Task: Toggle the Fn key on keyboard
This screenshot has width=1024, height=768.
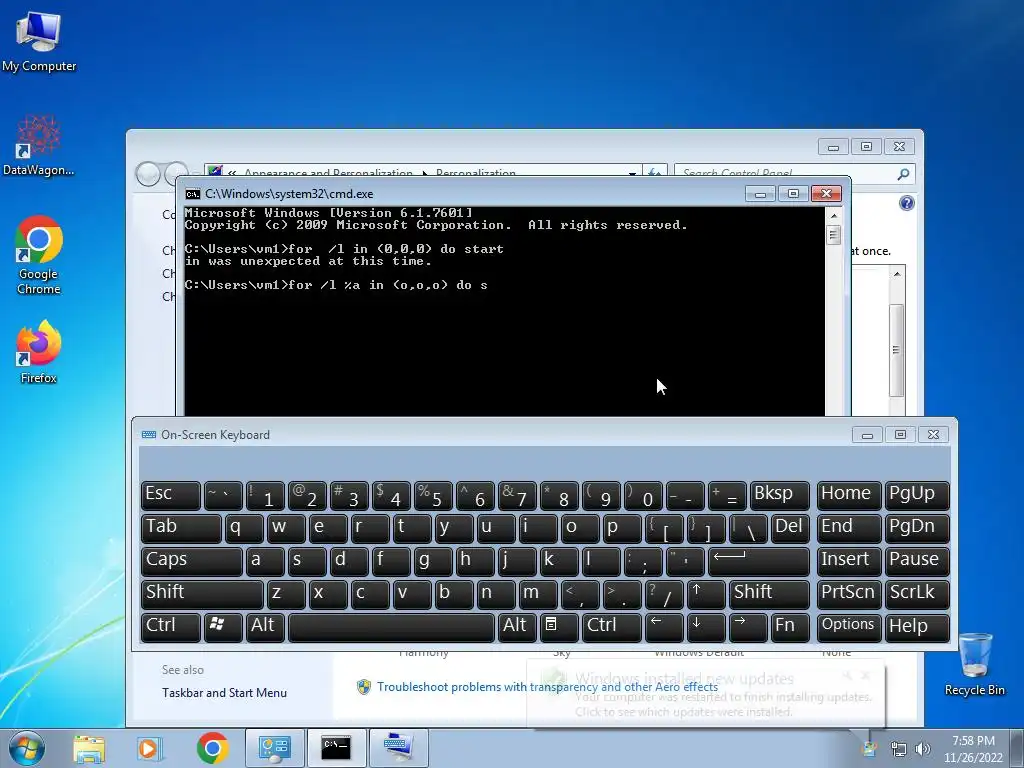Action: 790,626
